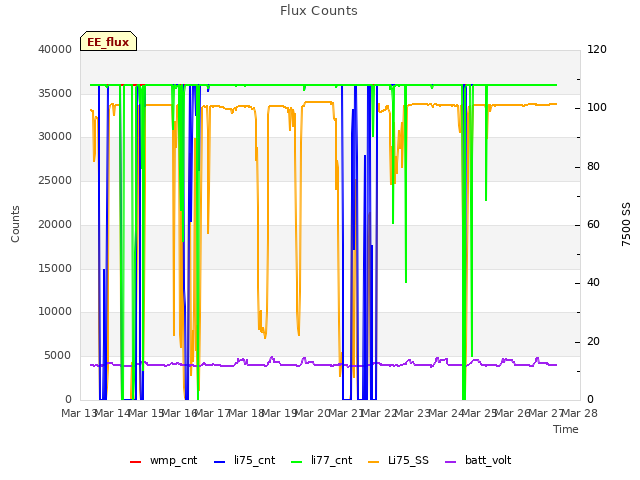Click the Flux Counts chart title
Screen dimensions: 640x480
[x=319, y=11]
